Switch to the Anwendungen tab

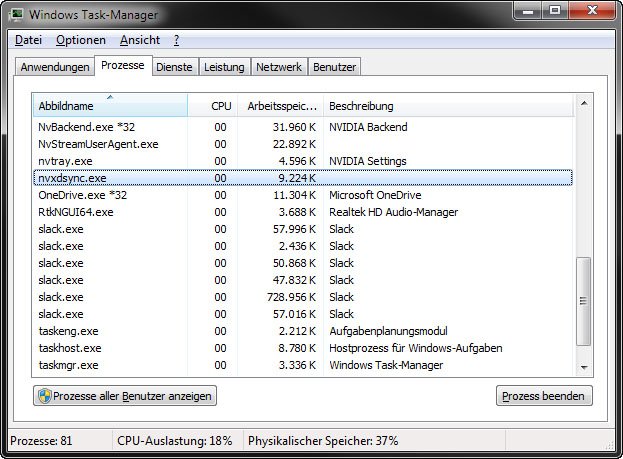click(54, 67)
